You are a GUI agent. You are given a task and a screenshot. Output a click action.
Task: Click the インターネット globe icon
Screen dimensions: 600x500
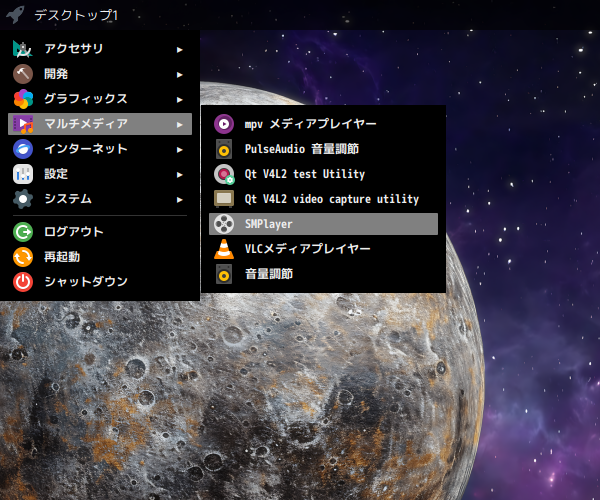[23, 149]
